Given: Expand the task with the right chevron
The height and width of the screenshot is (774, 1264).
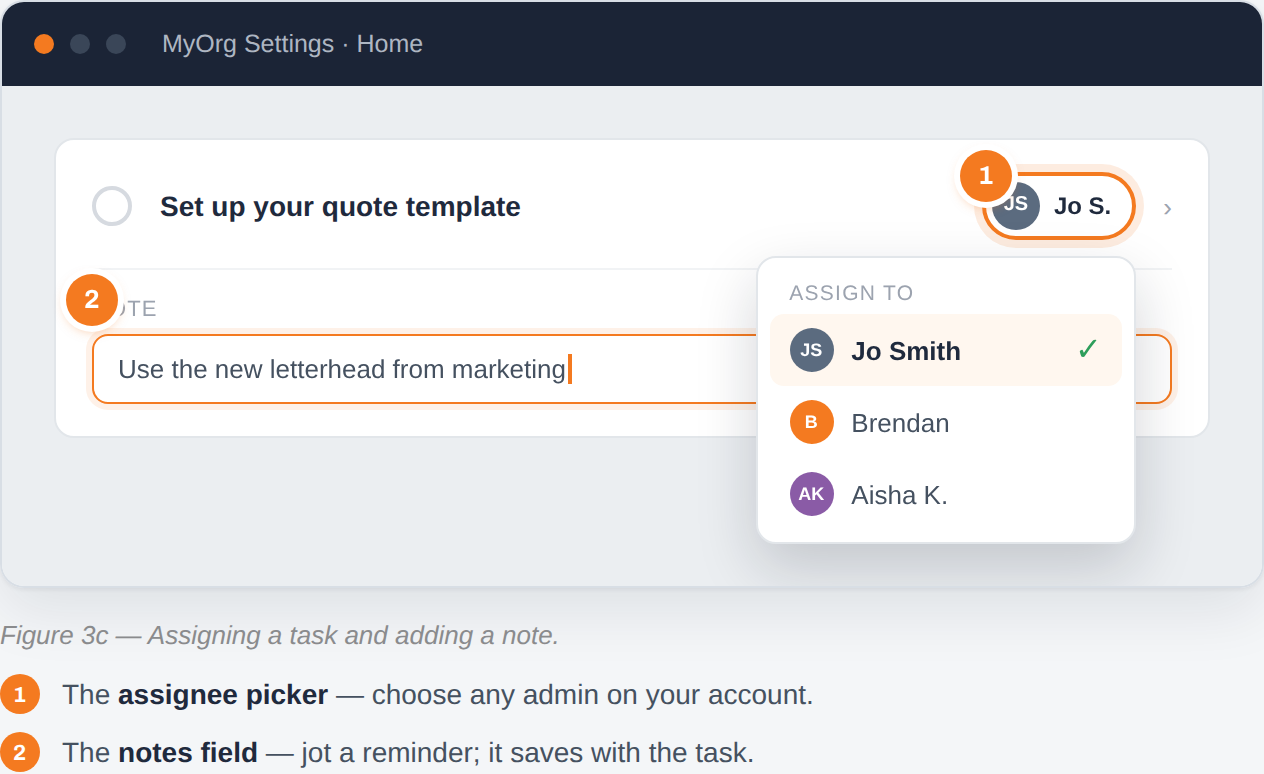Looking at the screenshot, I should (x=1167, y=209).
